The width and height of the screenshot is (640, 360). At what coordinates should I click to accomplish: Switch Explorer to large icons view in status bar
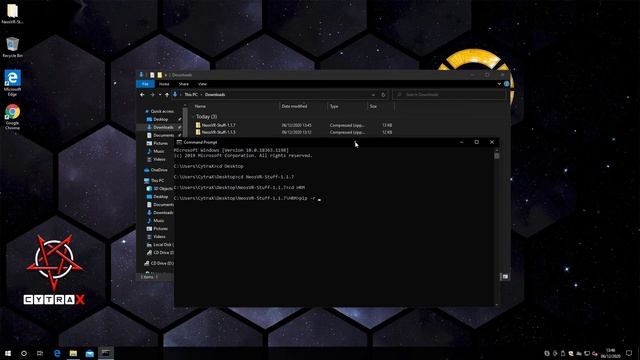tap(505, 277)
